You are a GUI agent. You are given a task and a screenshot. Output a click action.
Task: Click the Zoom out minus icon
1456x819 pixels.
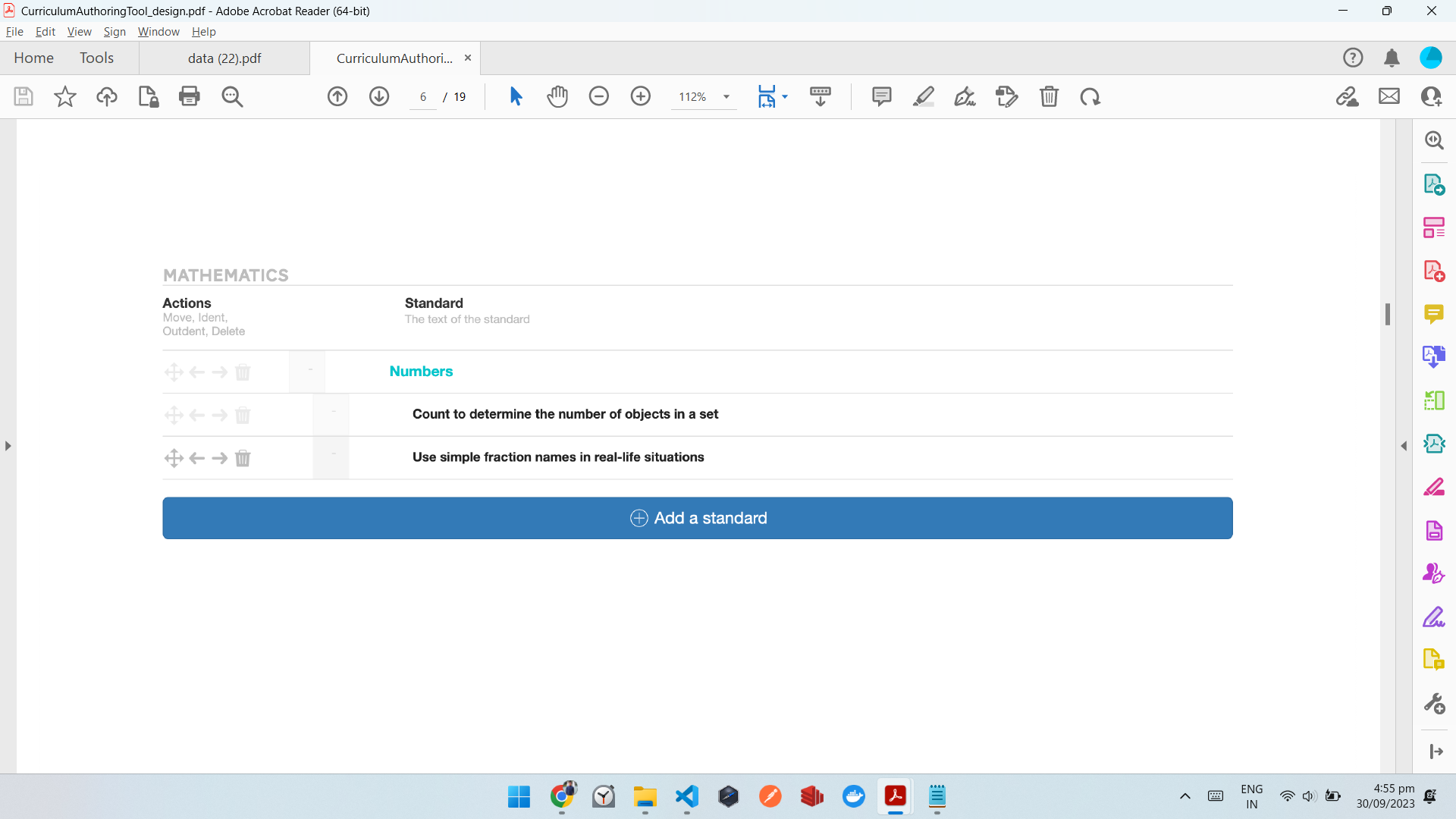coord(599,96)
